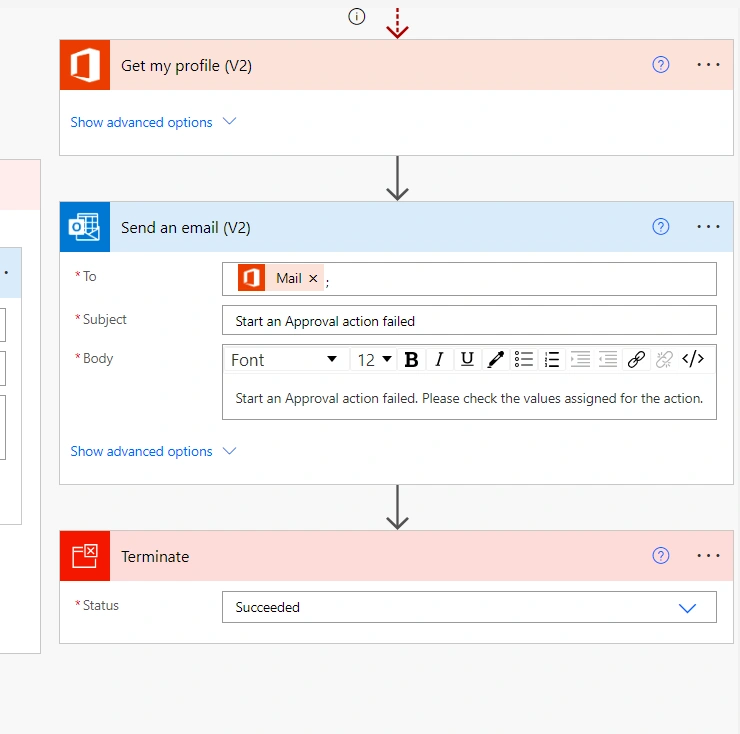Open the Status dropdown showing Succeeded
The width and height of the screenshot is (740, 734).
click(x=469, y=607)
